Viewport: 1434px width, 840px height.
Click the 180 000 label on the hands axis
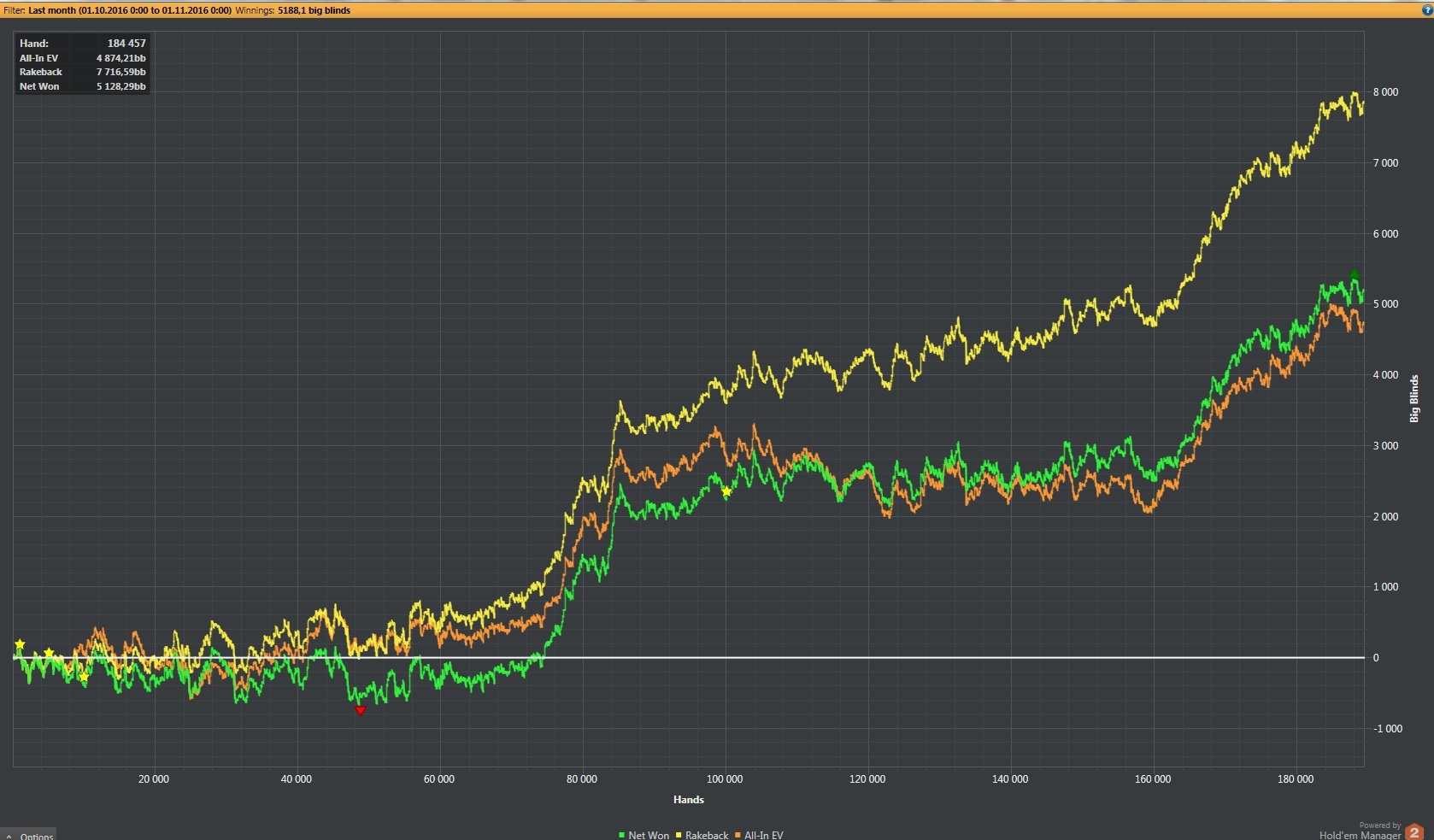pyautogui.click(x=1296, y=778)
